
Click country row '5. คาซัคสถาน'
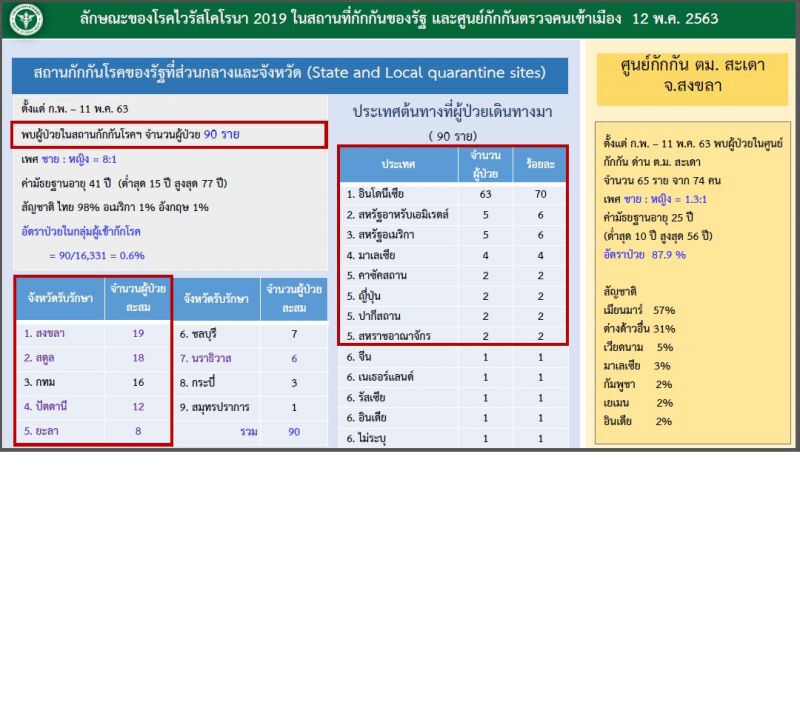coord(453,275)
